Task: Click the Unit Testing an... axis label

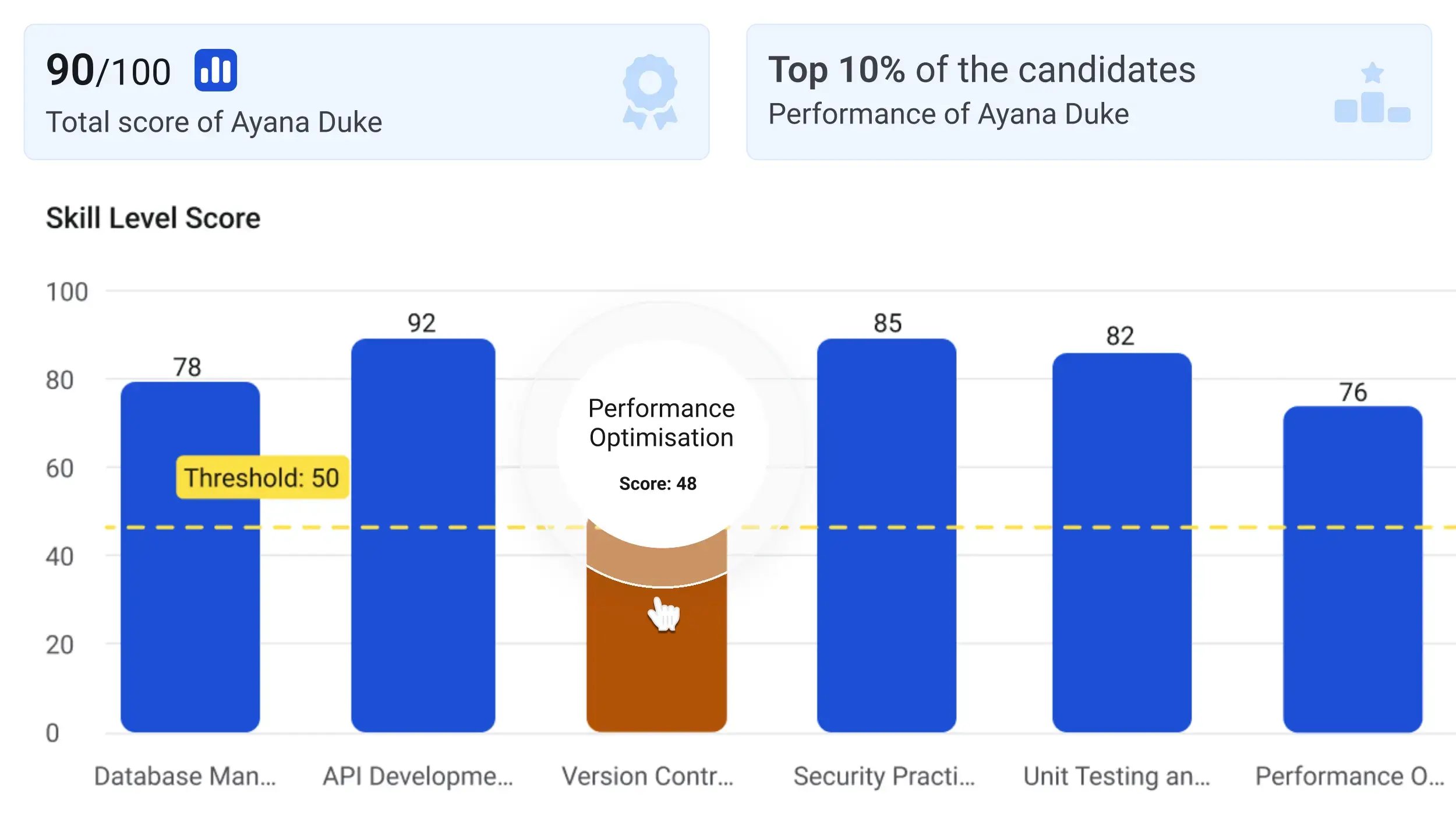Action: (1116, 776)
